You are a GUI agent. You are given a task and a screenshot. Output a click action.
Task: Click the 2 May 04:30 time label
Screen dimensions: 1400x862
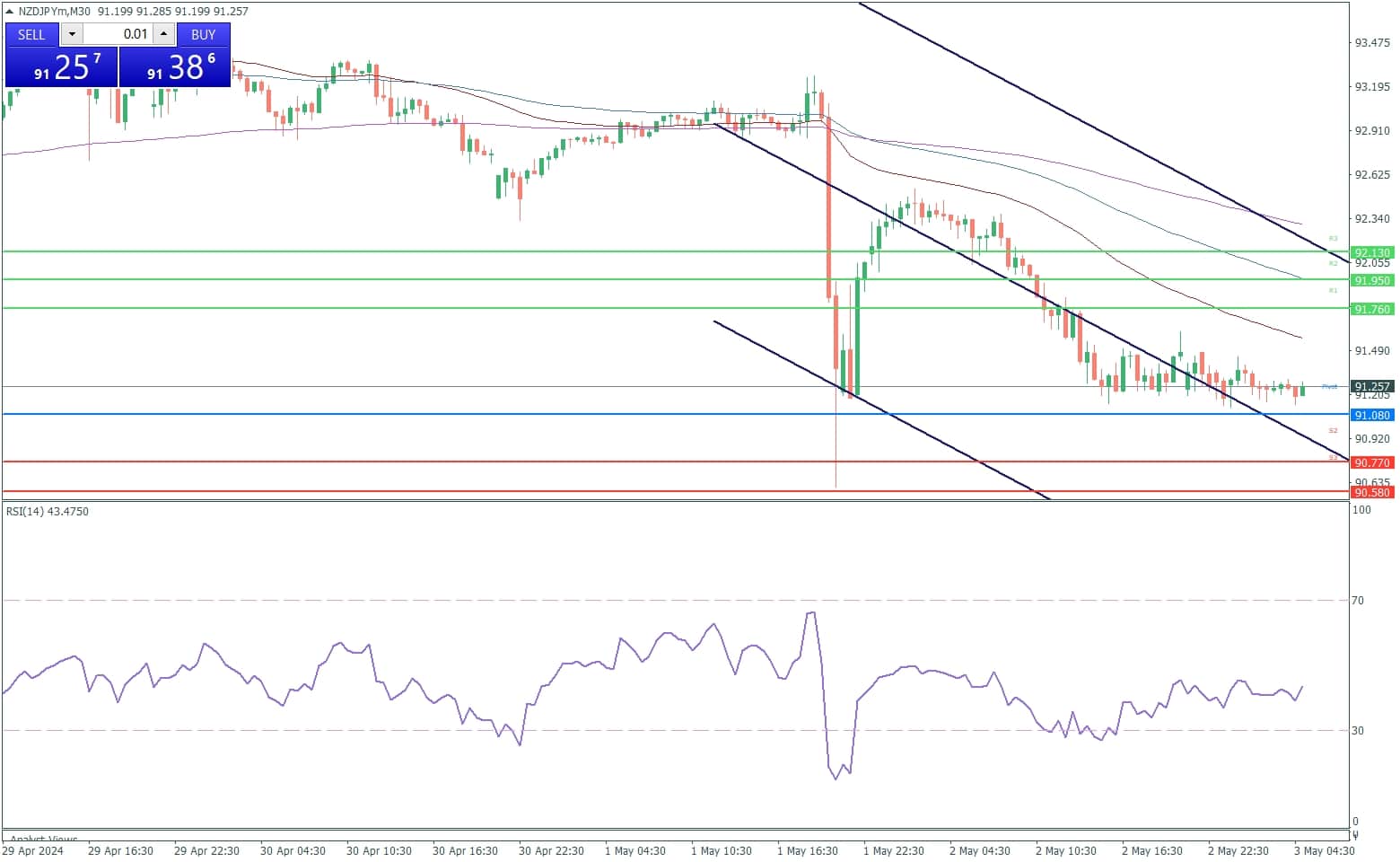980,851
